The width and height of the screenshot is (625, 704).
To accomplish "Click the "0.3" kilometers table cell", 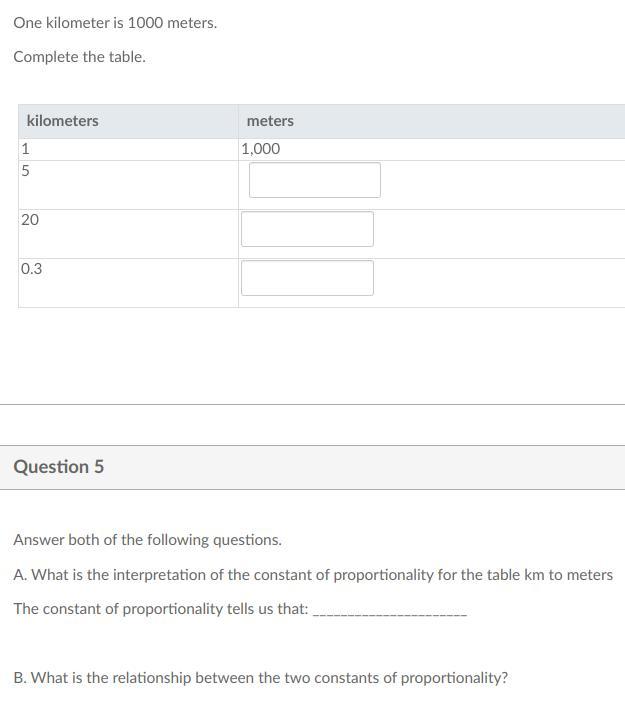I will pyautogui.click(x=32, y=269).
